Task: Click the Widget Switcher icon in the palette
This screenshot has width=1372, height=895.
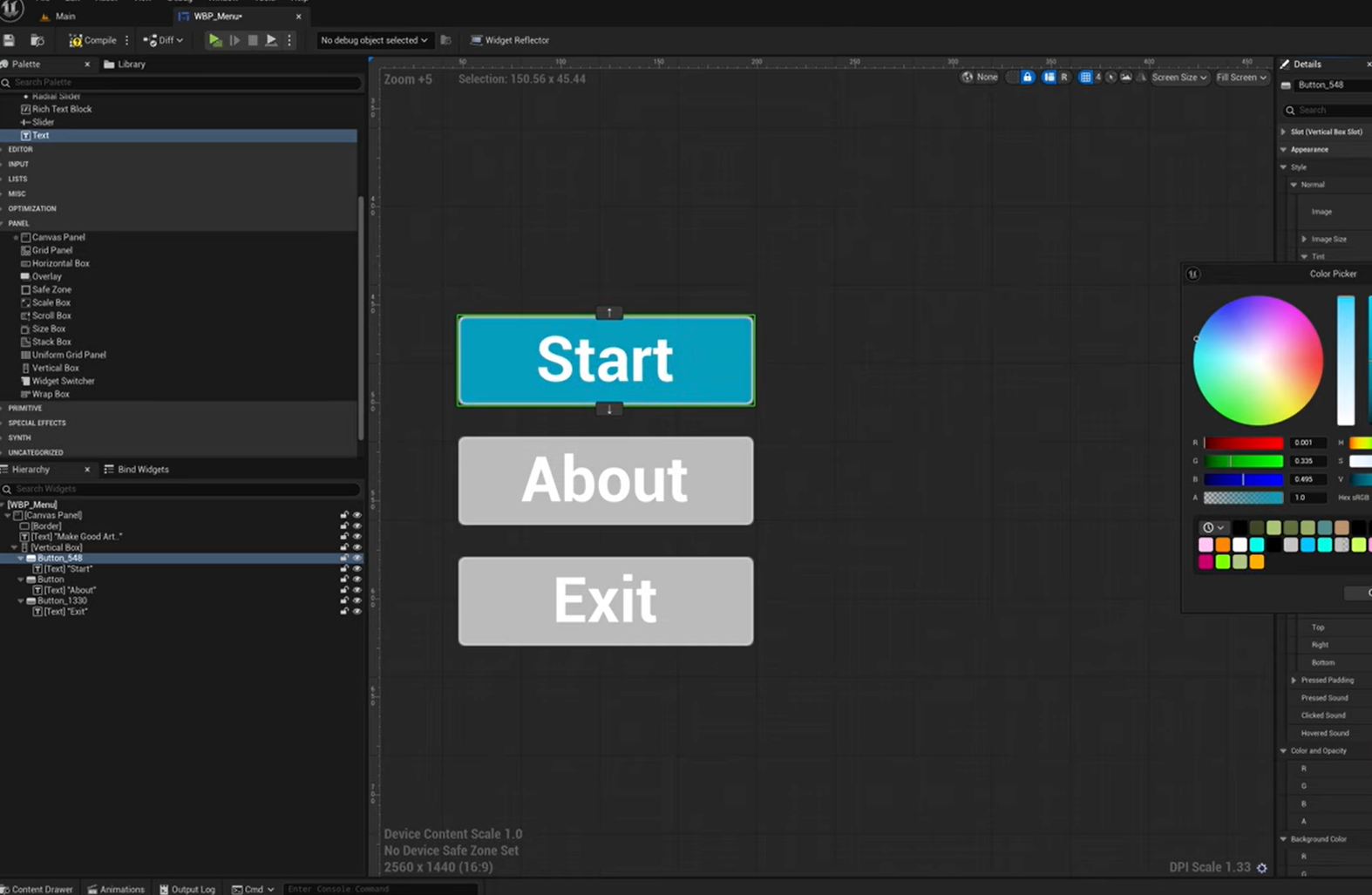Action: (x=25, y=381)
